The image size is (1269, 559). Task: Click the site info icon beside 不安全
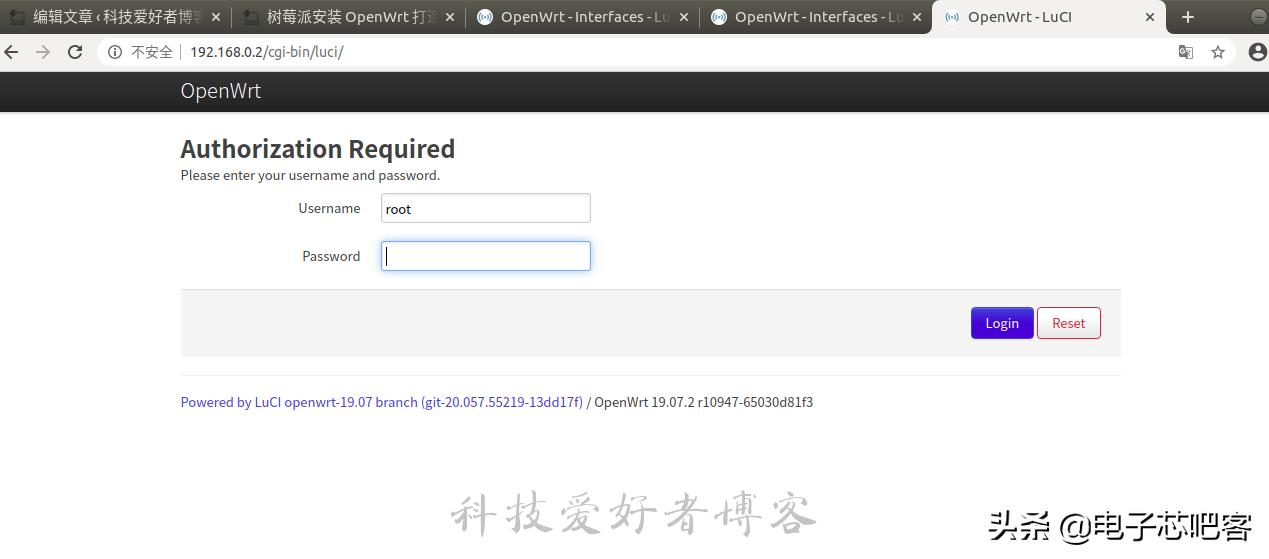(x=115, y=52)
